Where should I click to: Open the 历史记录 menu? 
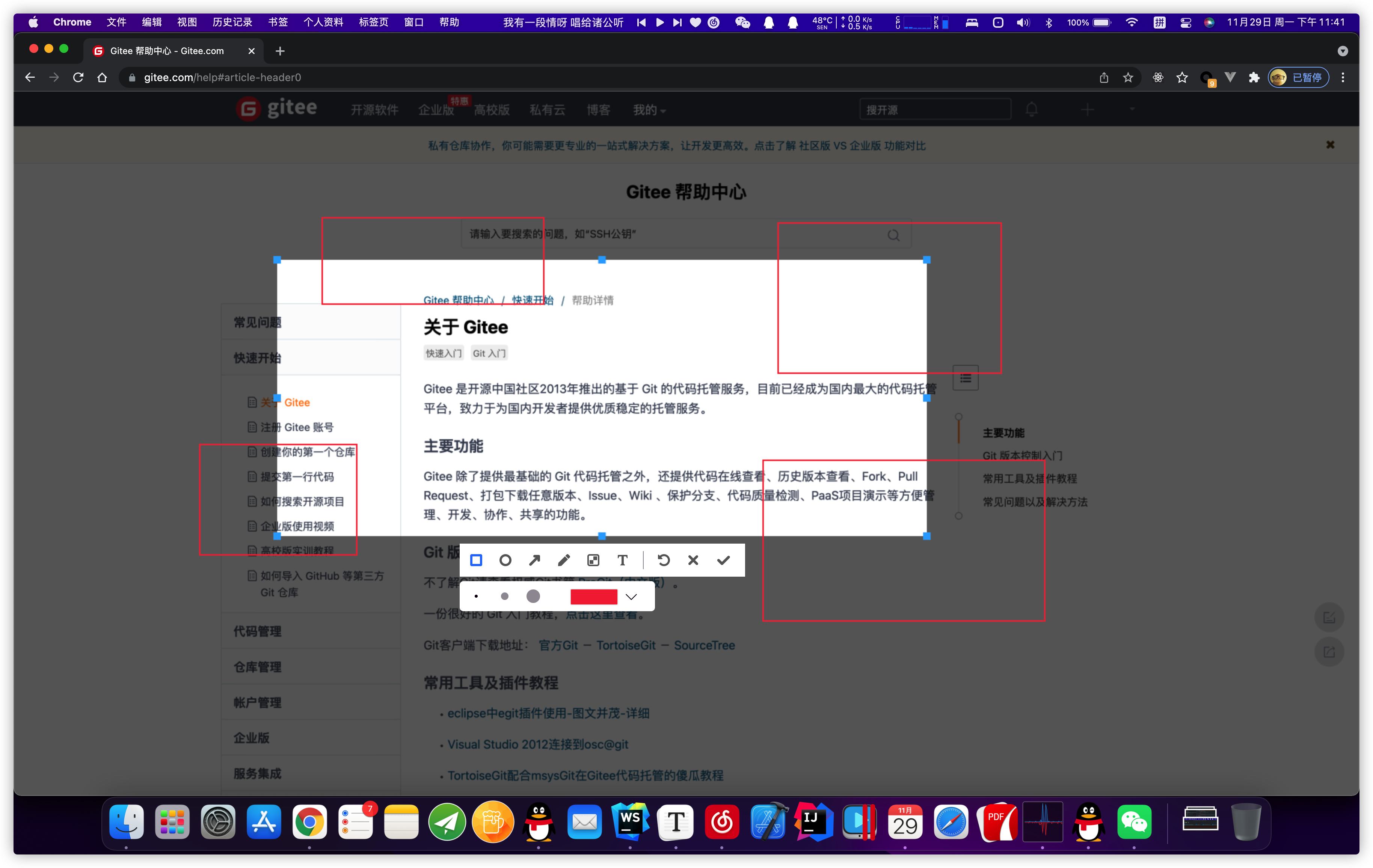(x=232, y=22)
